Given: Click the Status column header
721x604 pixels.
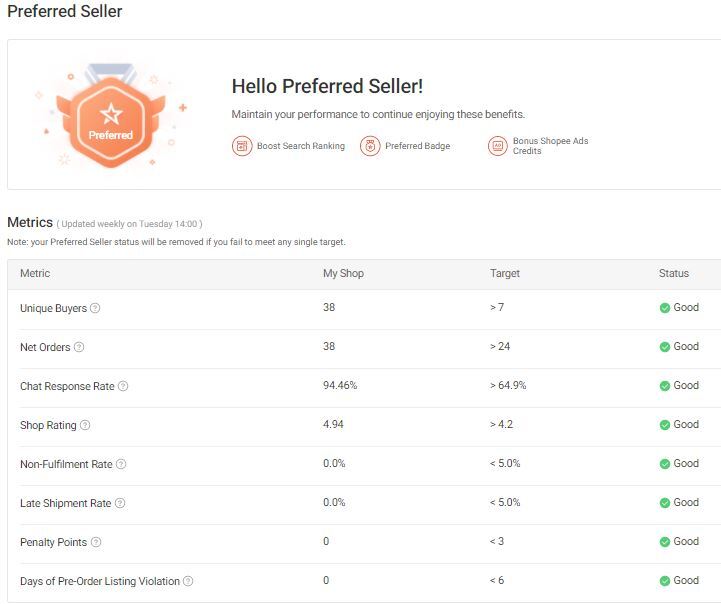Looking at the screenshot, I should [674, 273].
